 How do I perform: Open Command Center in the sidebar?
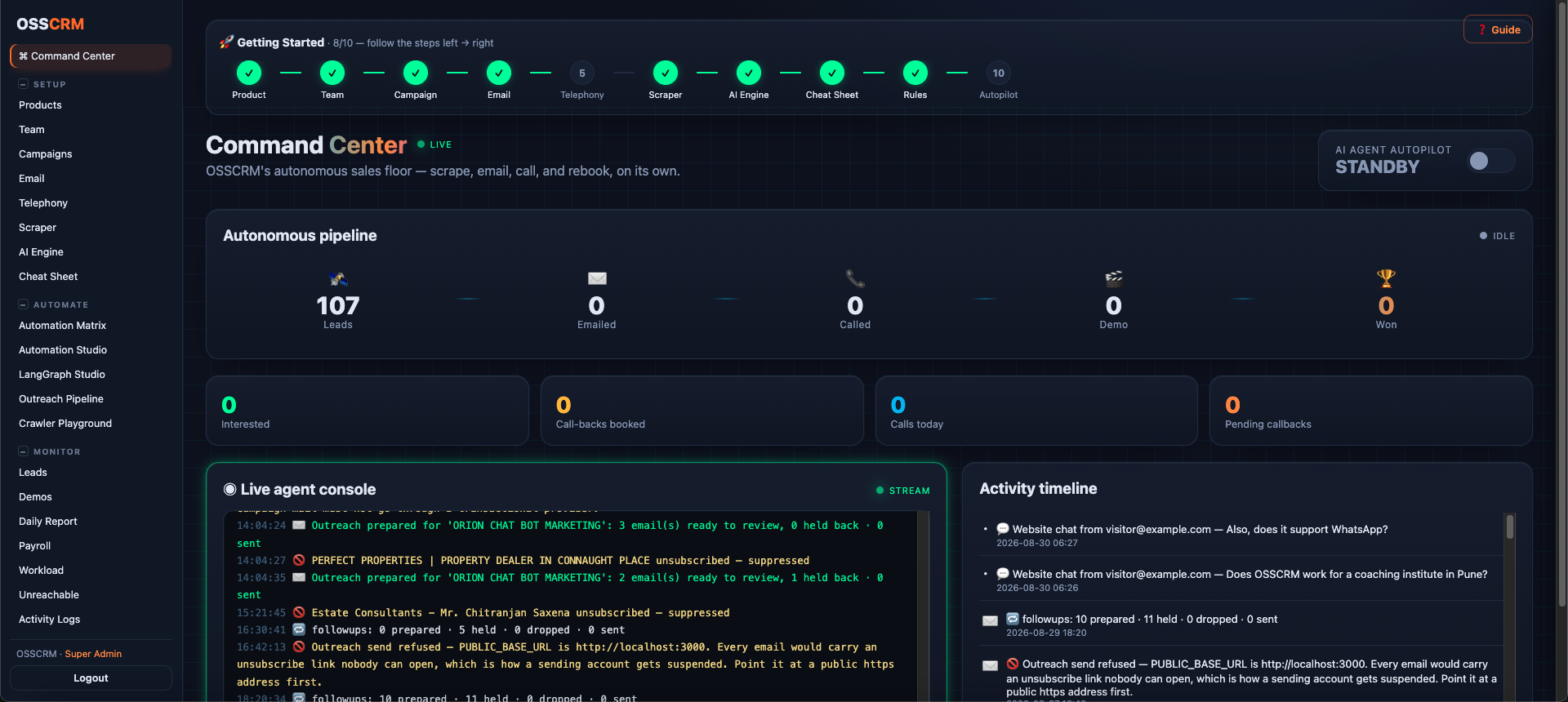91,56
